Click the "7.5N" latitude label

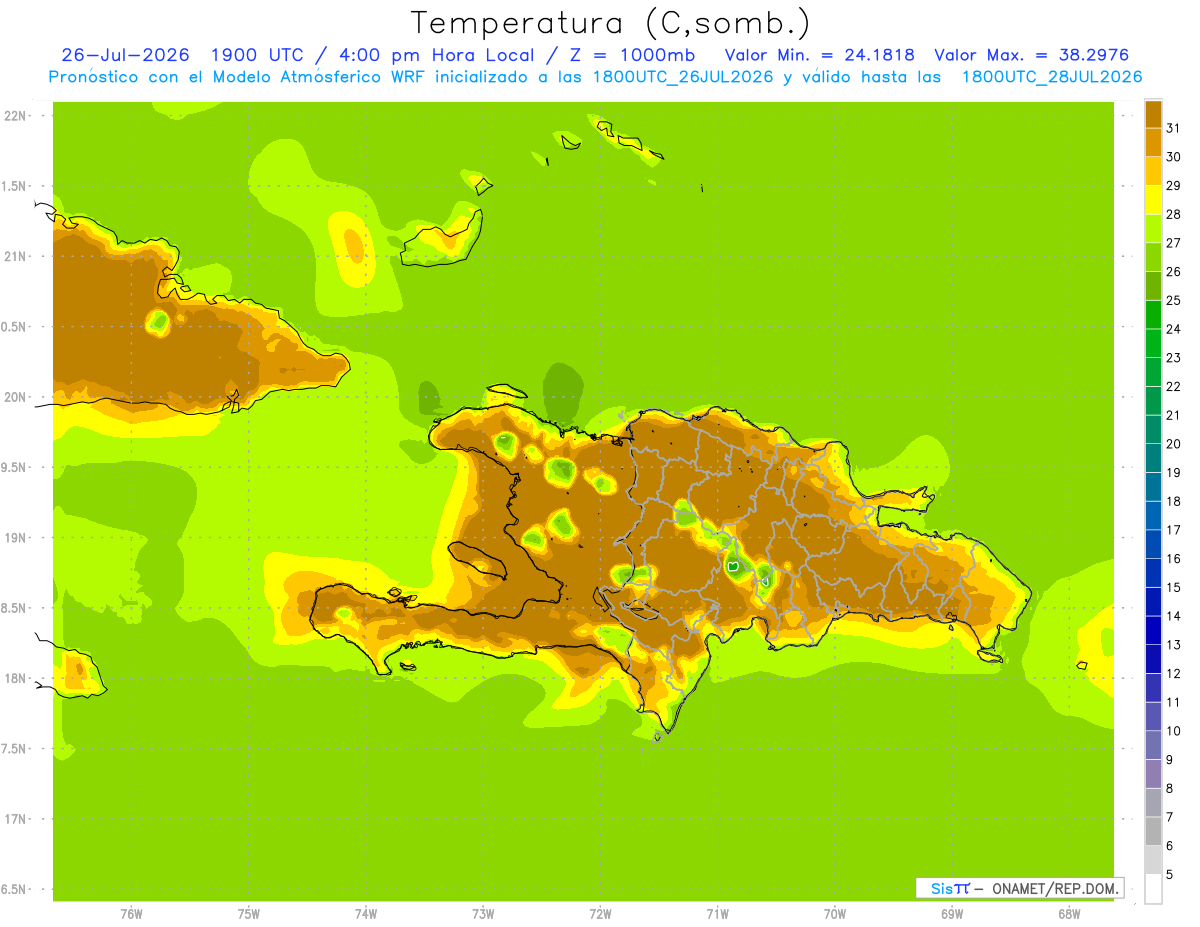[x=15, y=748]
